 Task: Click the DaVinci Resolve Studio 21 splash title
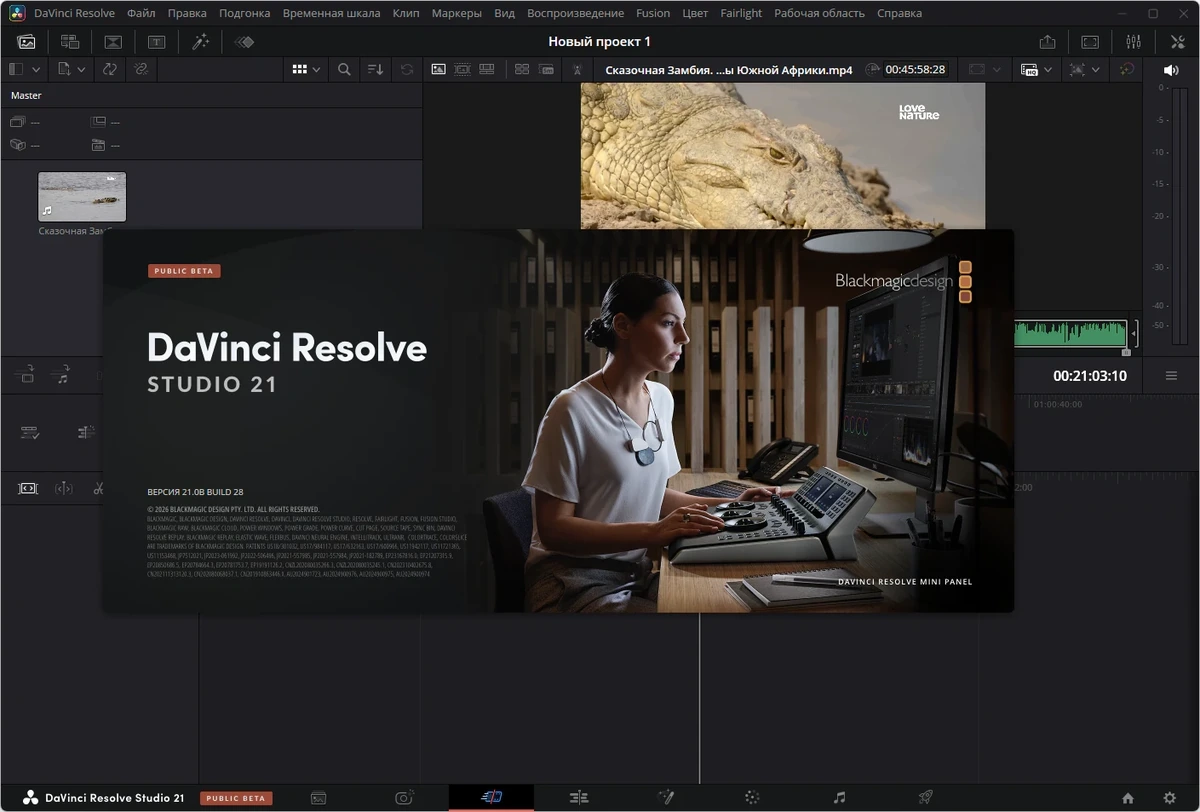click(287, 363)
